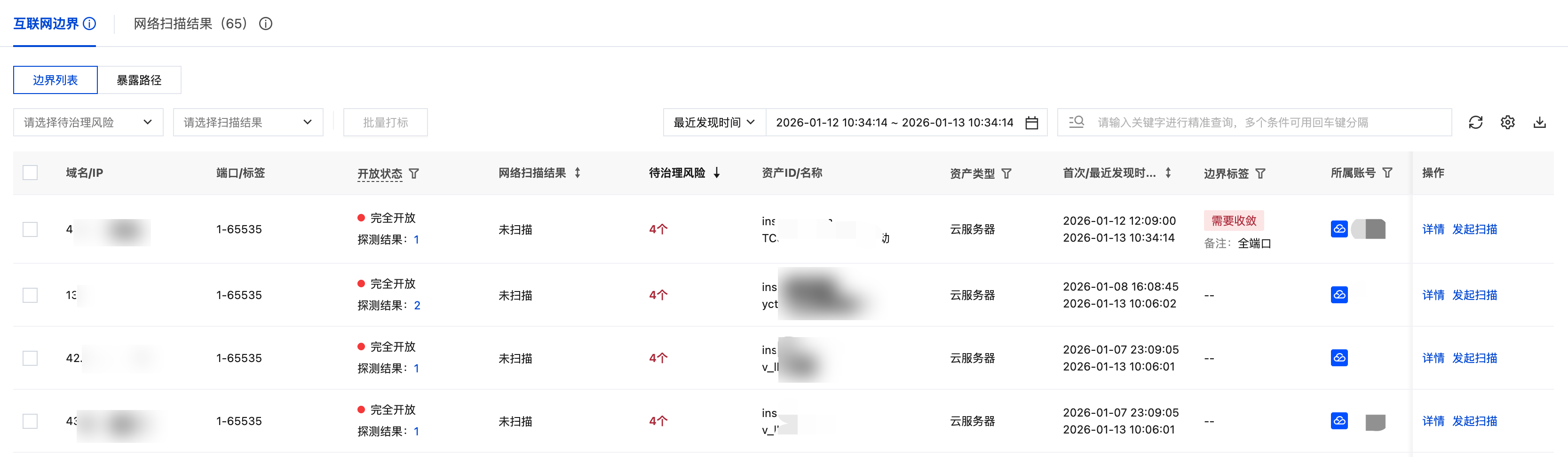Switch to the 网络扫描结果 (65) tab

190,24
